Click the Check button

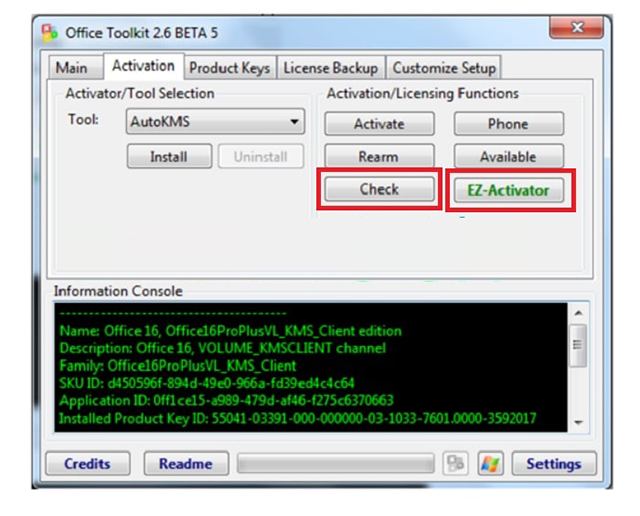379,189
